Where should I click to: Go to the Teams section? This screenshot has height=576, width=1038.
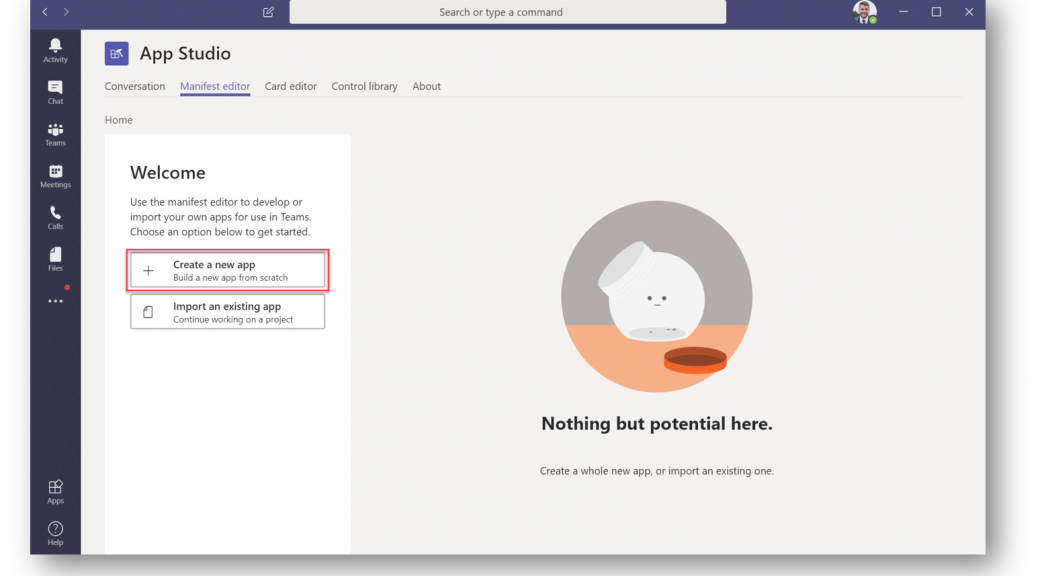coord(56,134)
